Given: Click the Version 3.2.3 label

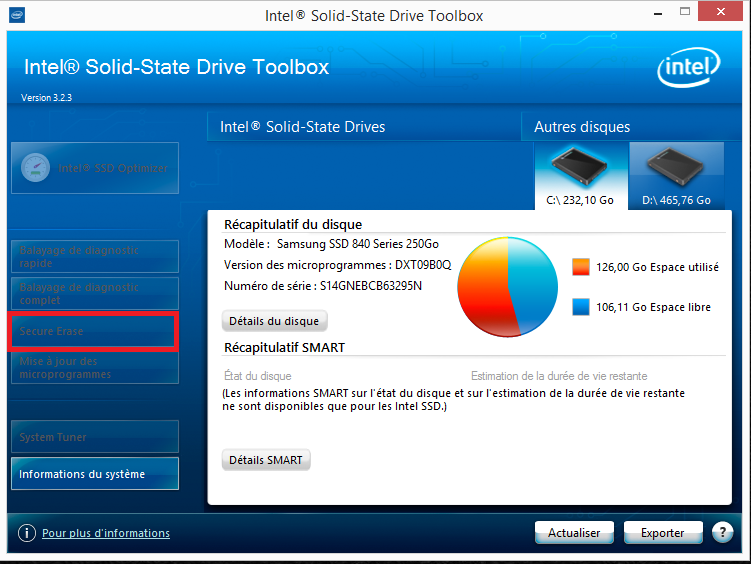Looking at the screenshot, I should point(46,98).
